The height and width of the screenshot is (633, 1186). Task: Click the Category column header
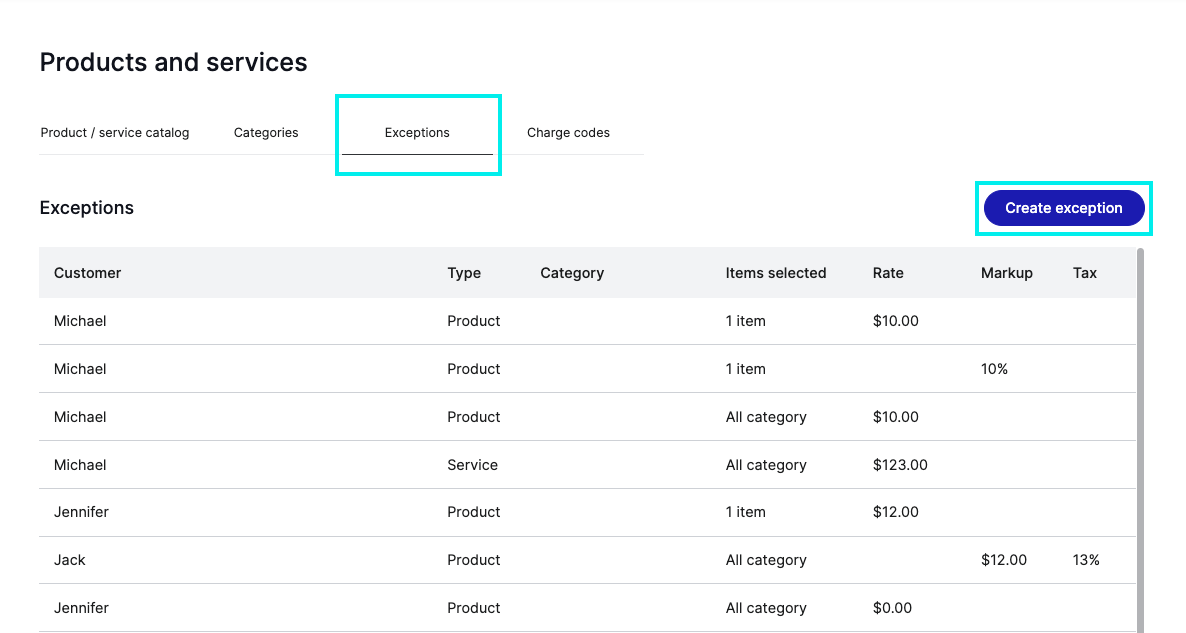coord(572,273)
